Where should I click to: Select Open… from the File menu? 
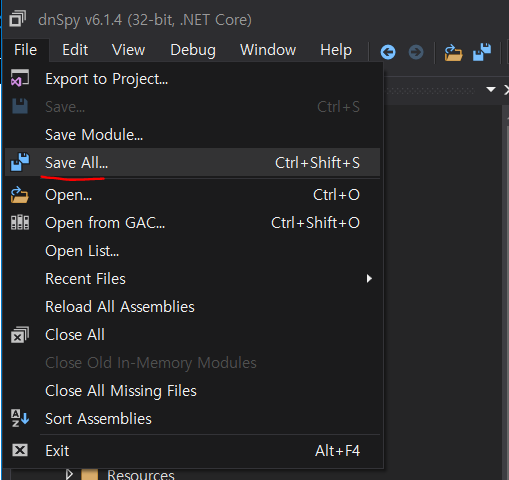tap(192, 195)
